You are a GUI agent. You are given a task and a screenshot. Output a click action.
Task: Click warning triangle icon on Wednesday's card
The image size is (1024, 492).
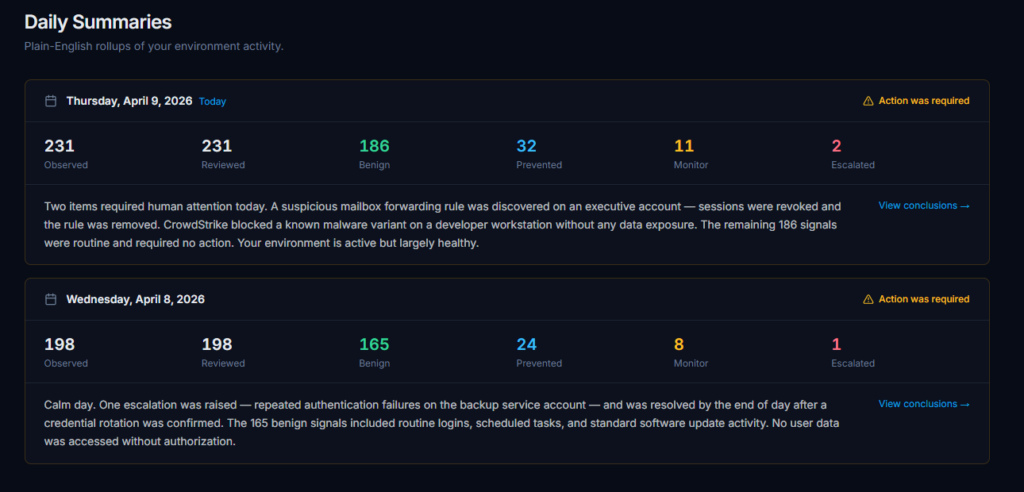tap(868, 299)
